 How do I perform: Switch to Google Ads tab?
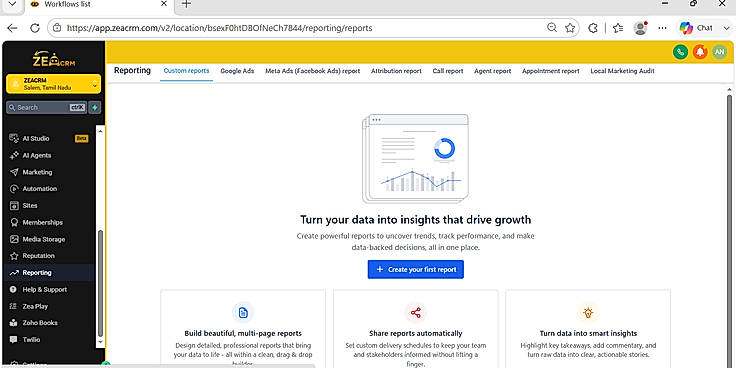(x=237, y=71)
